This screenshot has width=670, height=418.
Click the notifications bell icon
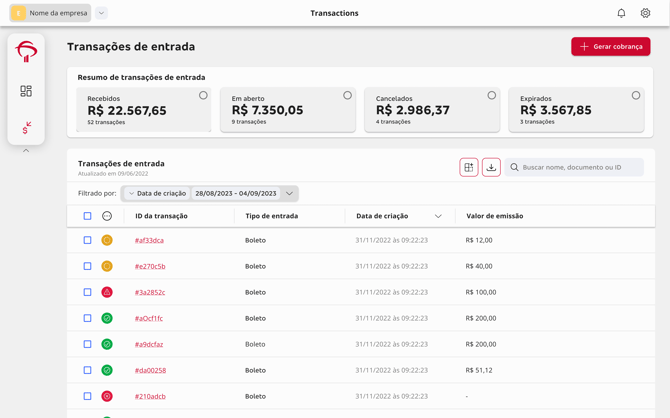(621, 13)
